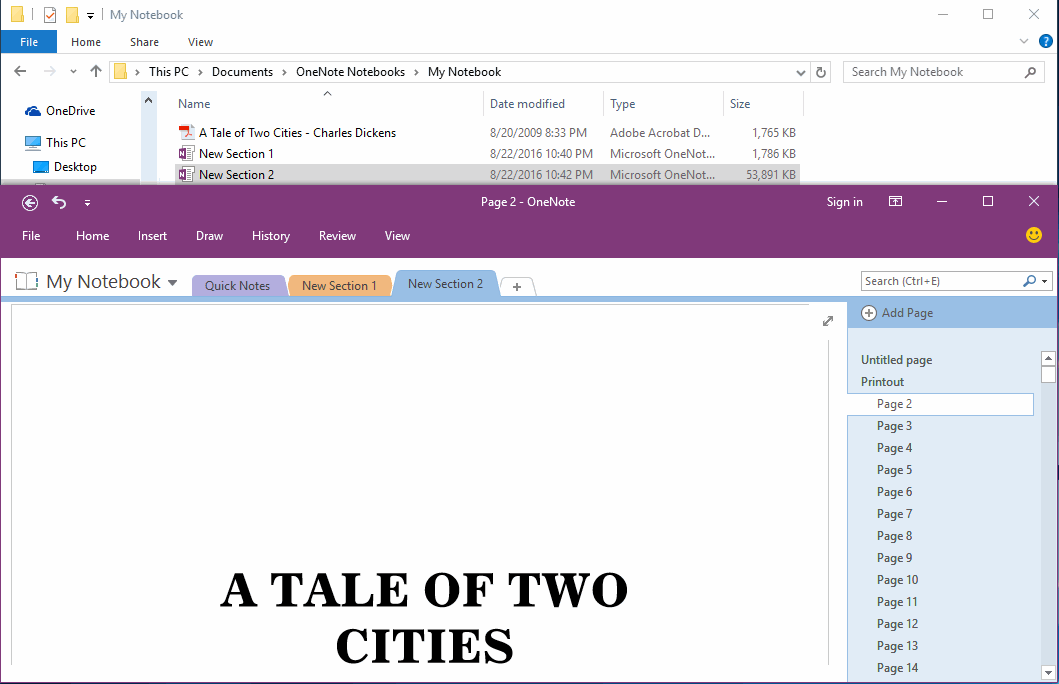
Task: Click the page list scroll up arrow
Action: point(1048,359)
